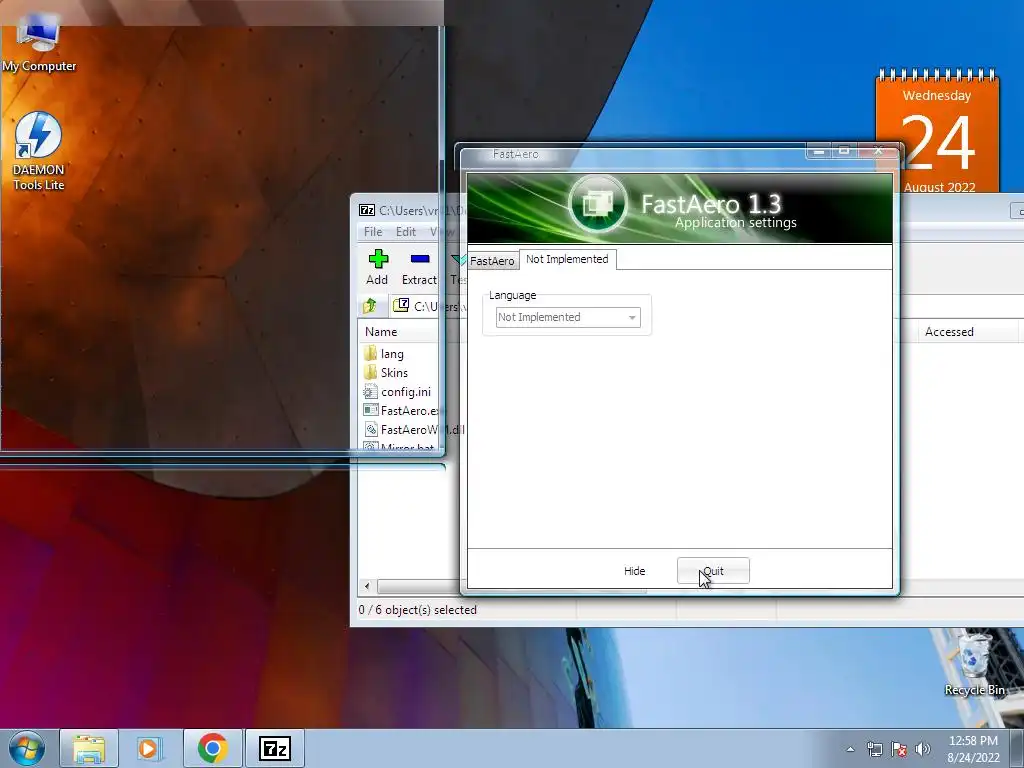
Task: Select the Skins folder
Action: click(394, 373)
